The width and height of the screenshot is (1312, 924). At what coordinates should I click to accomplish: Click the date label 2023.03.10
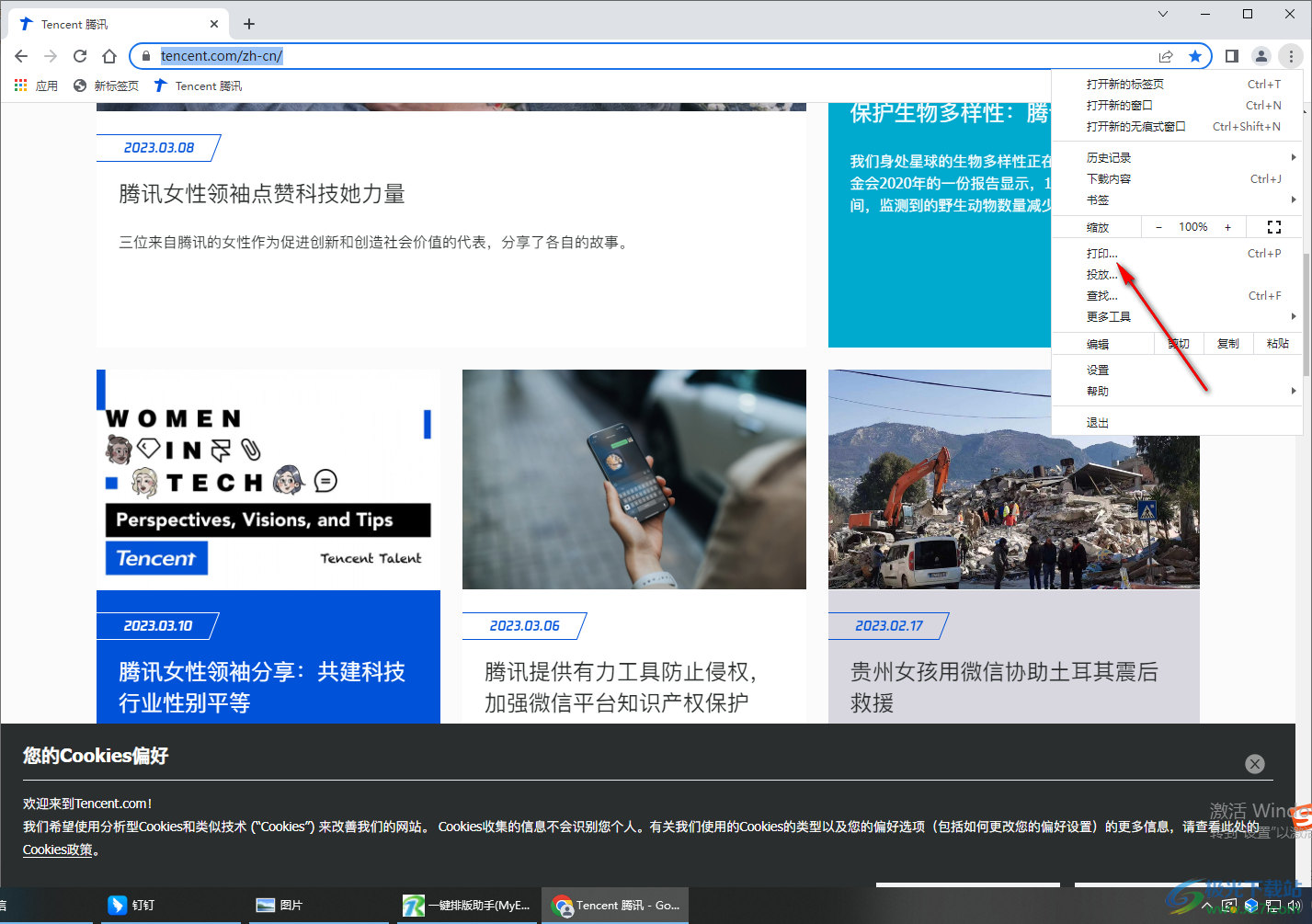click(x=158, y=626)
